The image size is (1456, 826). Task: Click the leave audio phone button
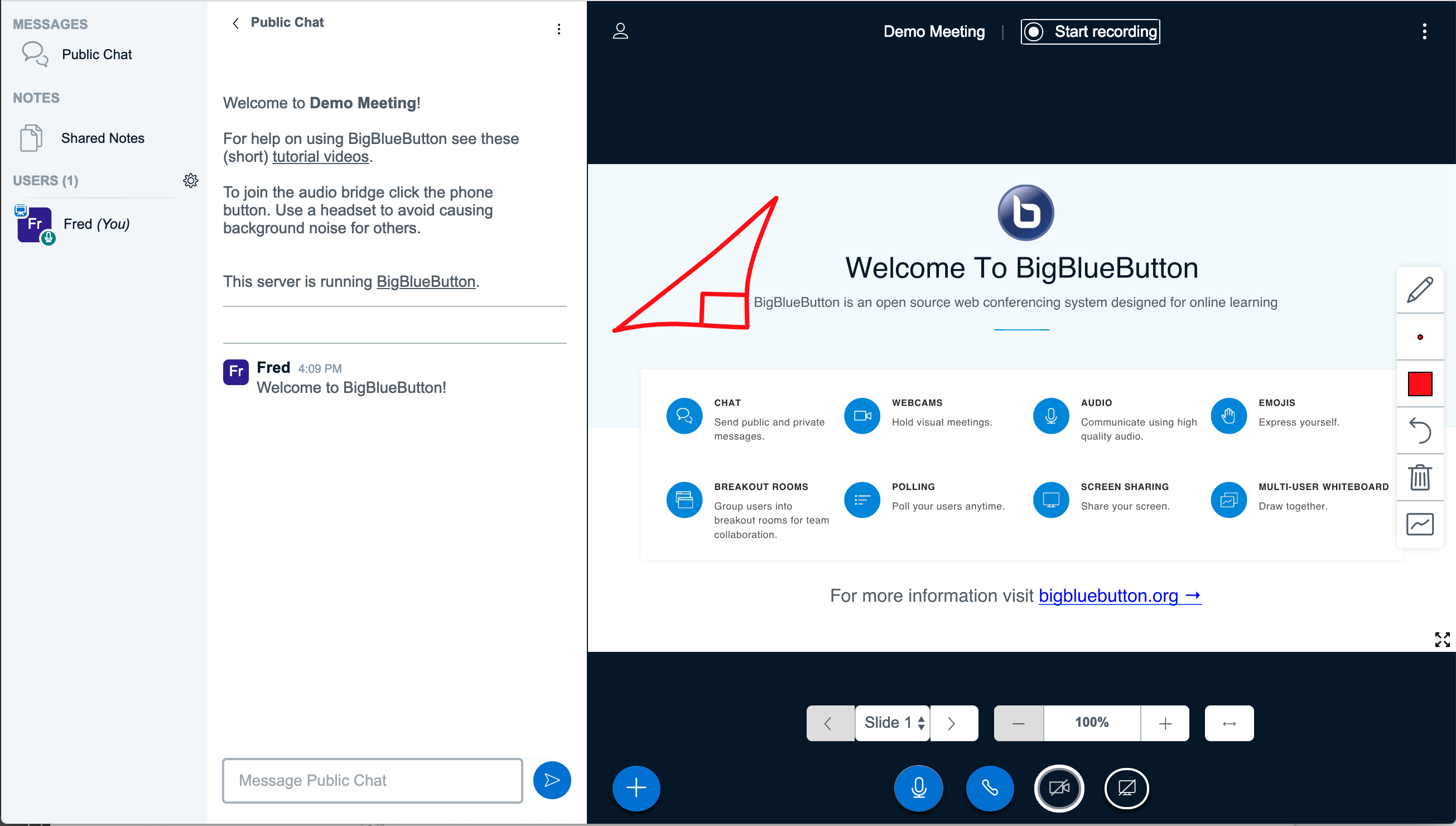click(990, 787)
